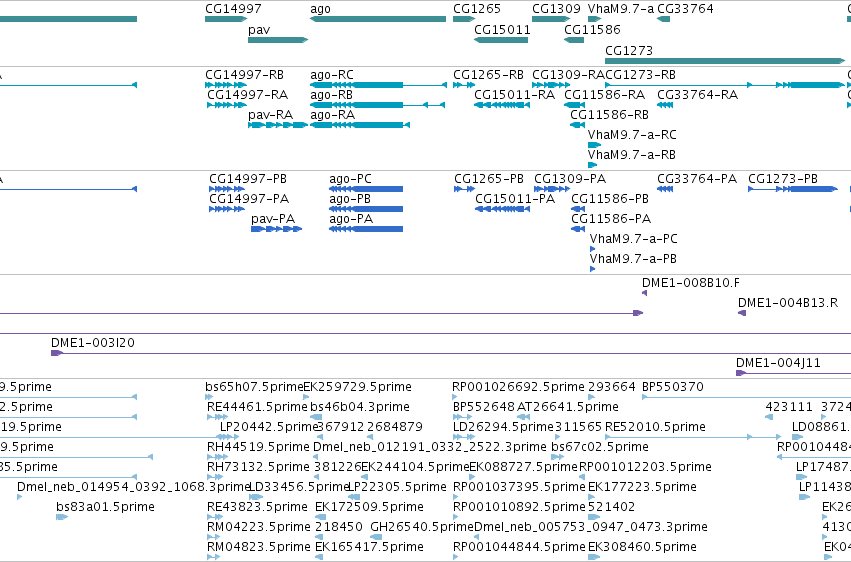Select the BP550370 EST label
This screenshot has width=851, height=562.
coord(673,387)
